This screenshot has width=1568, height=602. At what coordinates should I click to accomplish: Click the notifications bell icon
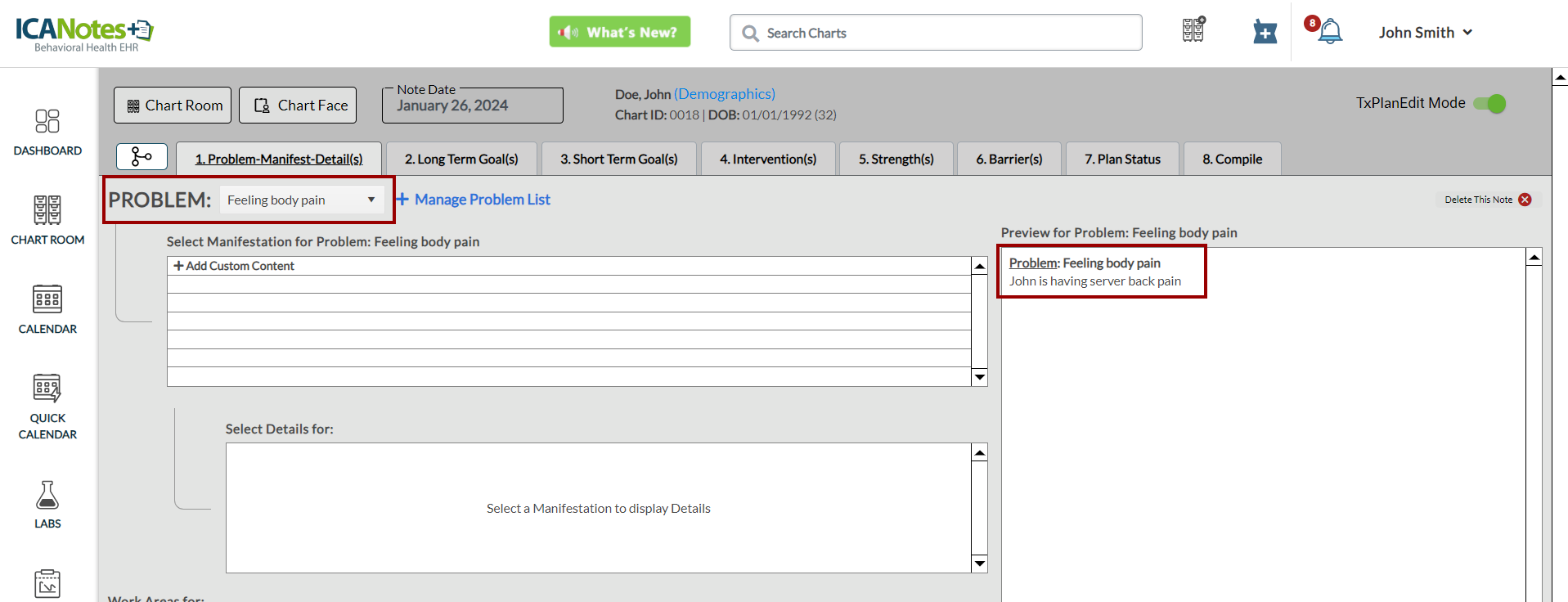1330,32
